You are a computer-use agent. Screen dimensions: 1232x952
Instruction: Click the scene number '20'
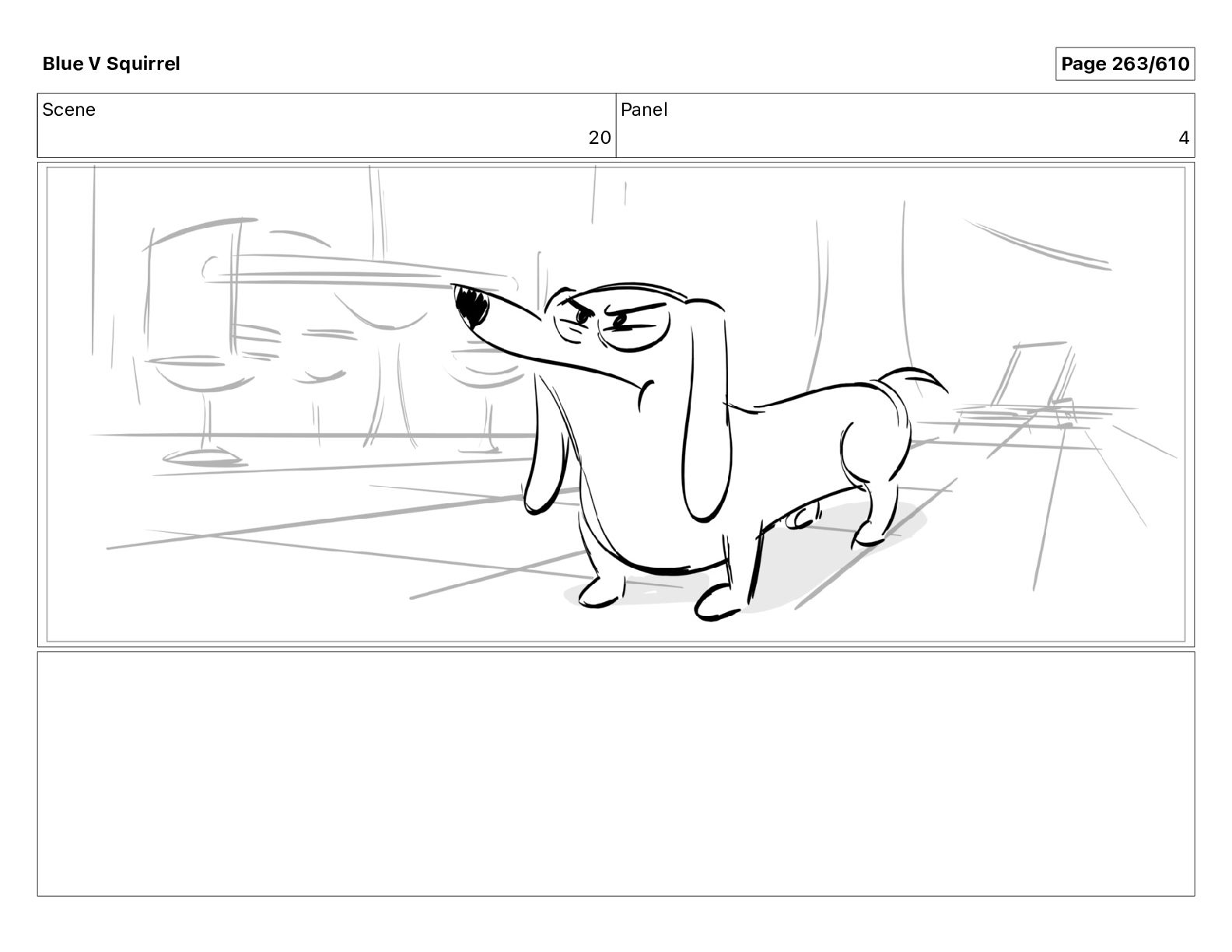[x=599, y=138]
